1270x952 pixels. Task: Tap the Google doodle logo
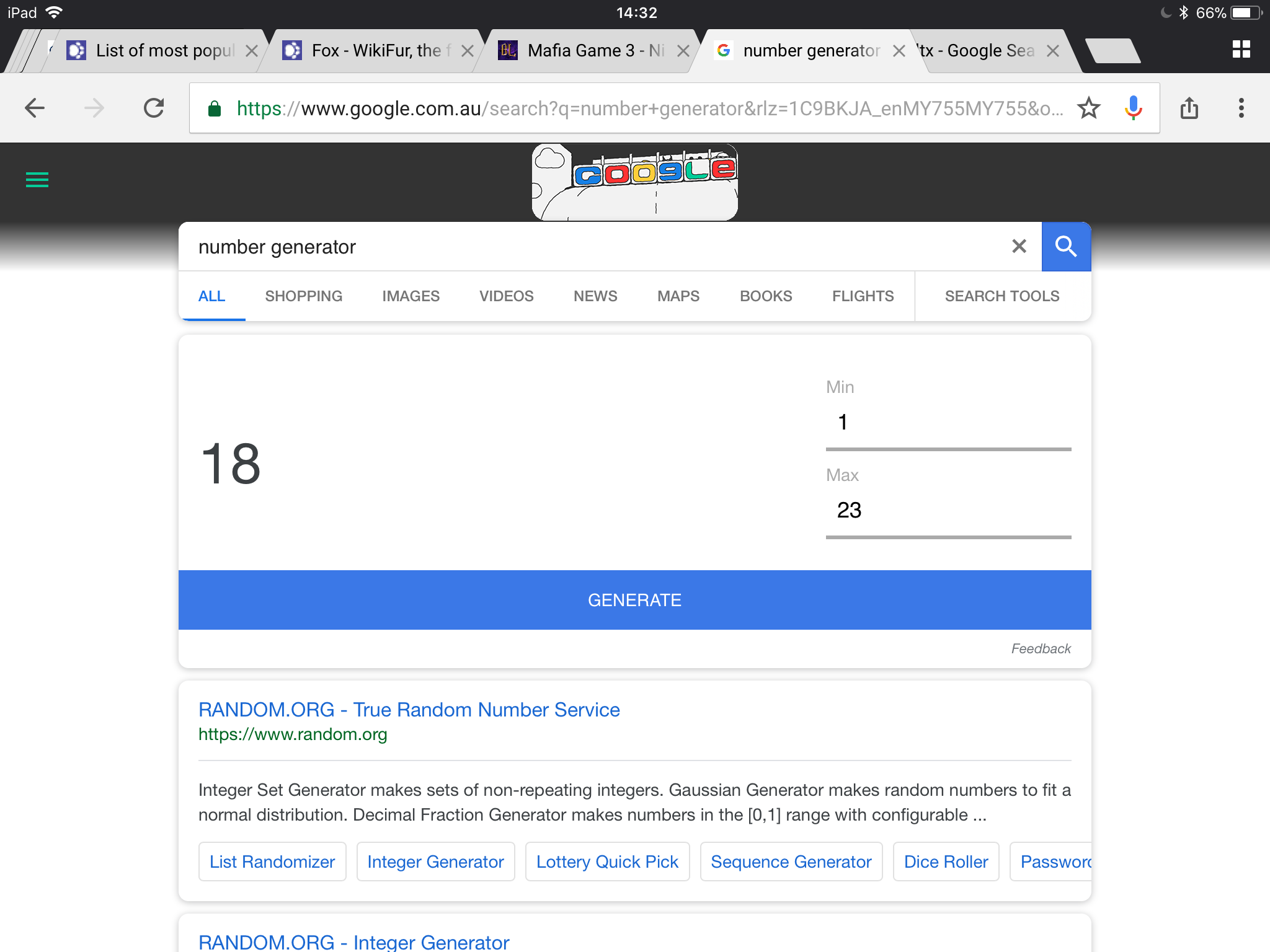(x=635, y=182)
